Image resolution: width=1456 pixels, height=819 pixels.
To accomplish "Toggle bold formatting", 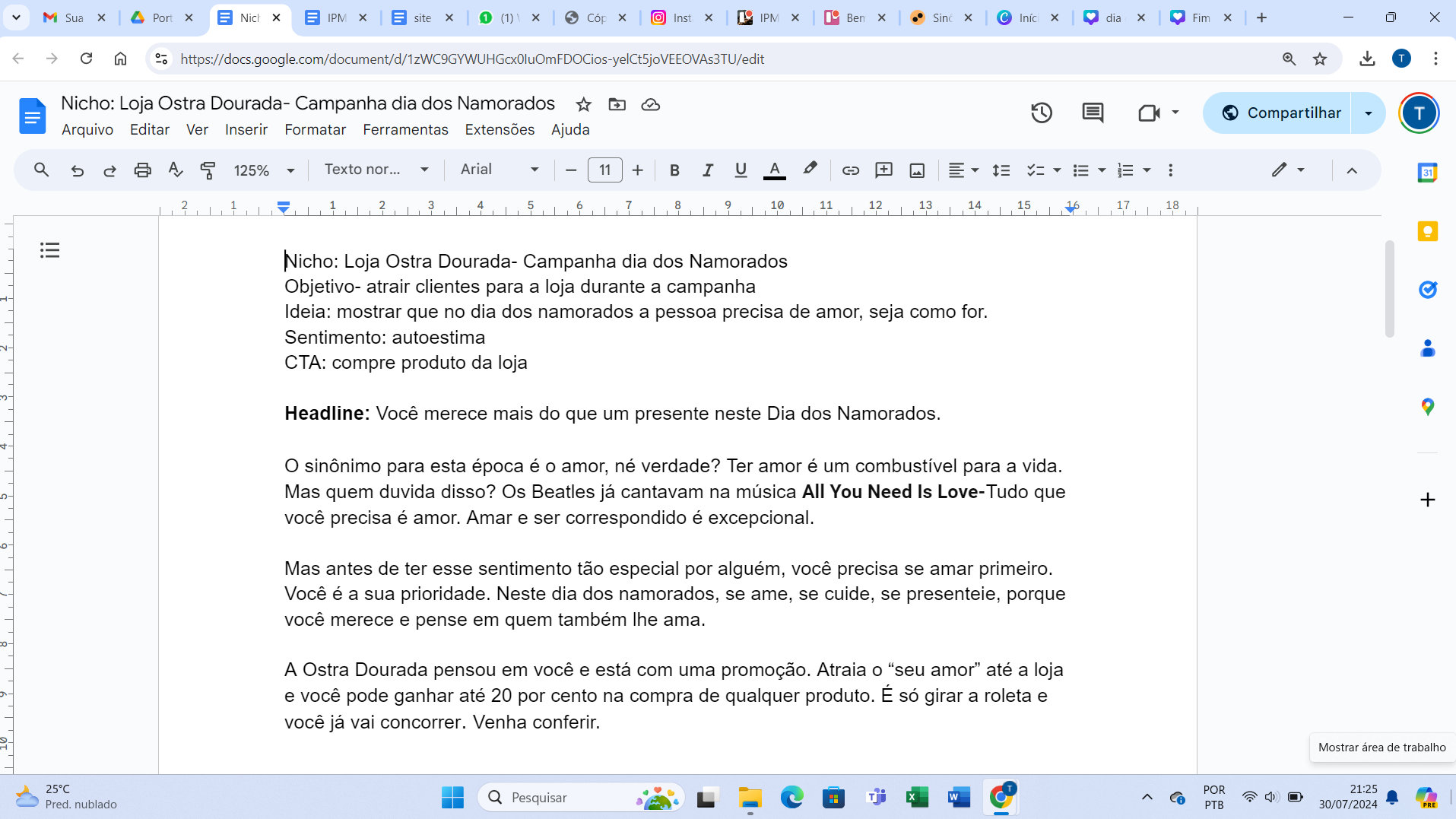I will pyautogui.click(x=674, y=170).
